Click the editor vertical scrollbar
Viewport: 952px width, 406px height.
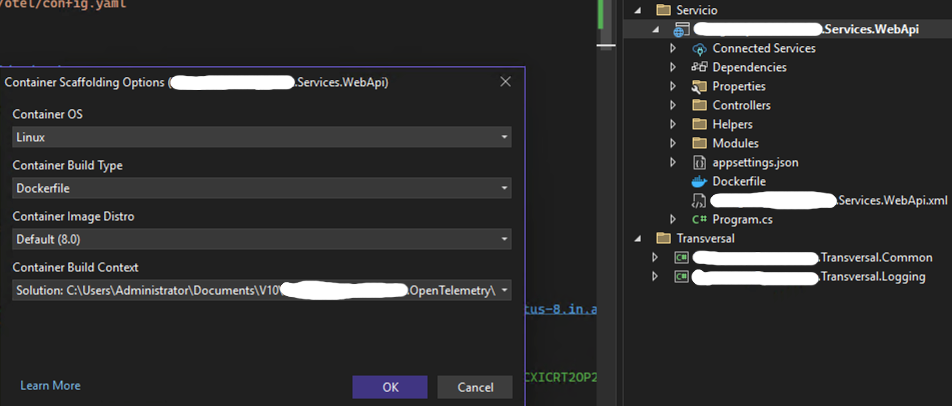coord(607,203)
